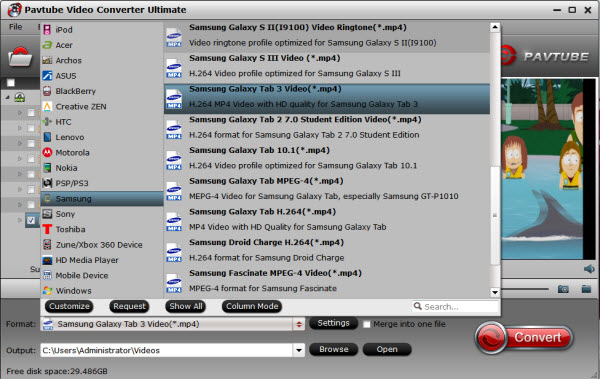Select iPod device category
600x379 pixels.
pos(102,29)
